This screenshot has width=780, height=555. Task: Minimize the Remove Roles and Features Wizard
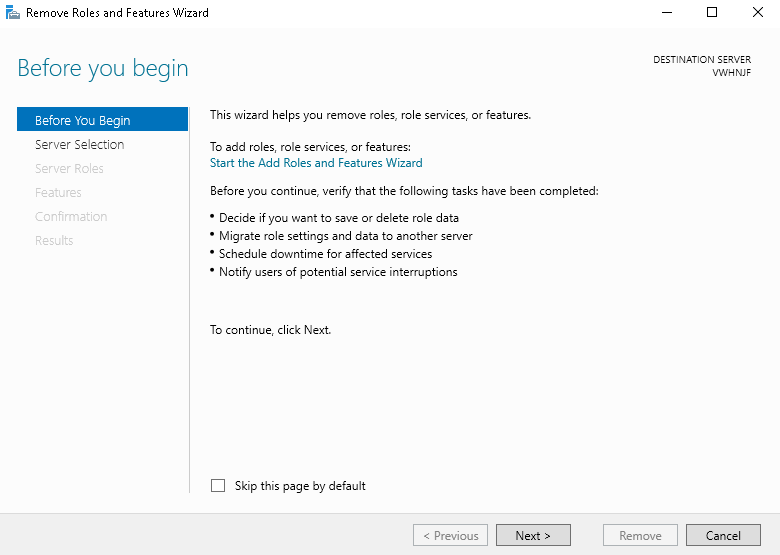(x=666, y=13)
